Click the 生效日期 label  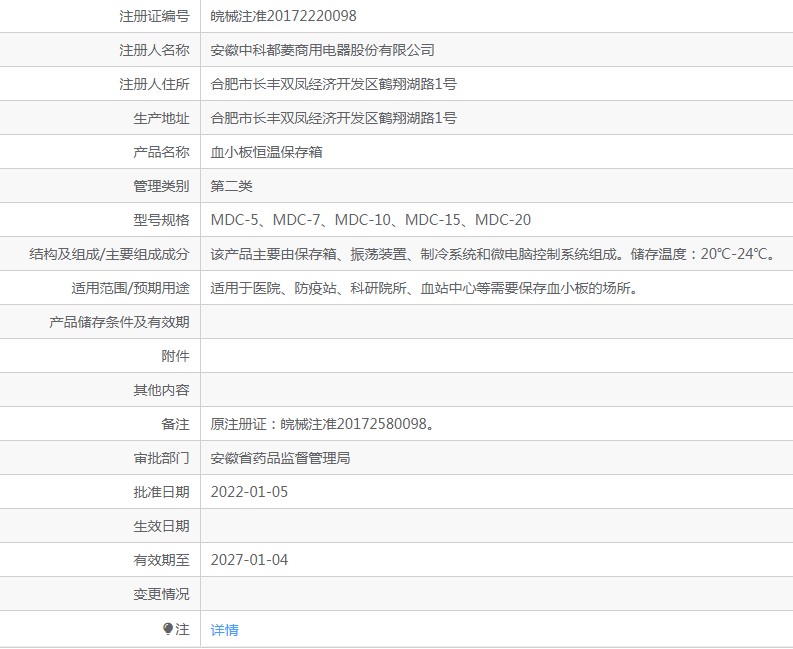pyautogui.click(x=161, y=526)
